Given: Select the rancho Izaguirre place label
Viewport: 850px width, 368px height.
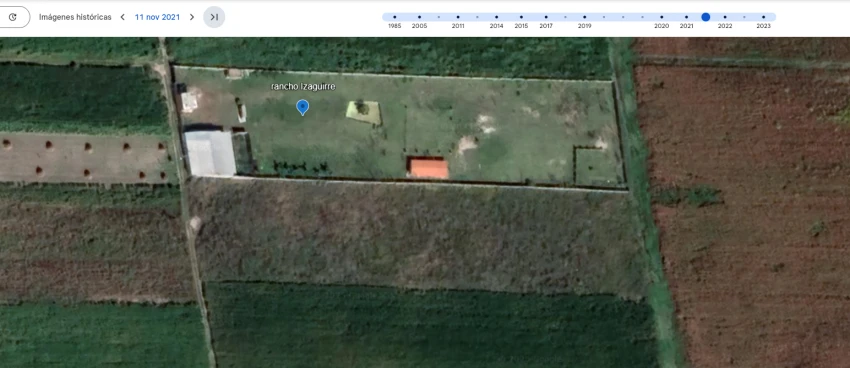Looking at the screenshot, I should pyautogui.click(x=303, y=87).
